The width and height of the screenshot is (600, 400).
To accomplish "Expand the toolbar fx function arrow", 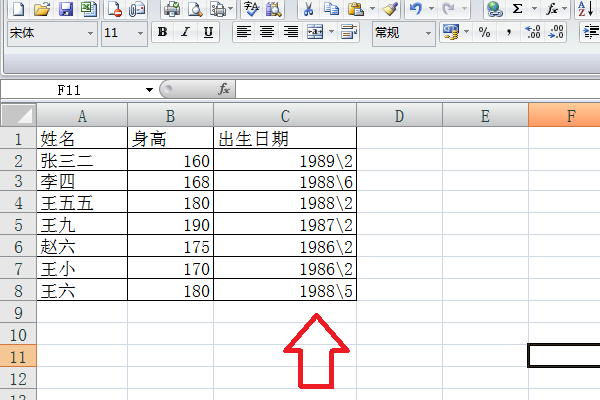I will coord(565,8).
